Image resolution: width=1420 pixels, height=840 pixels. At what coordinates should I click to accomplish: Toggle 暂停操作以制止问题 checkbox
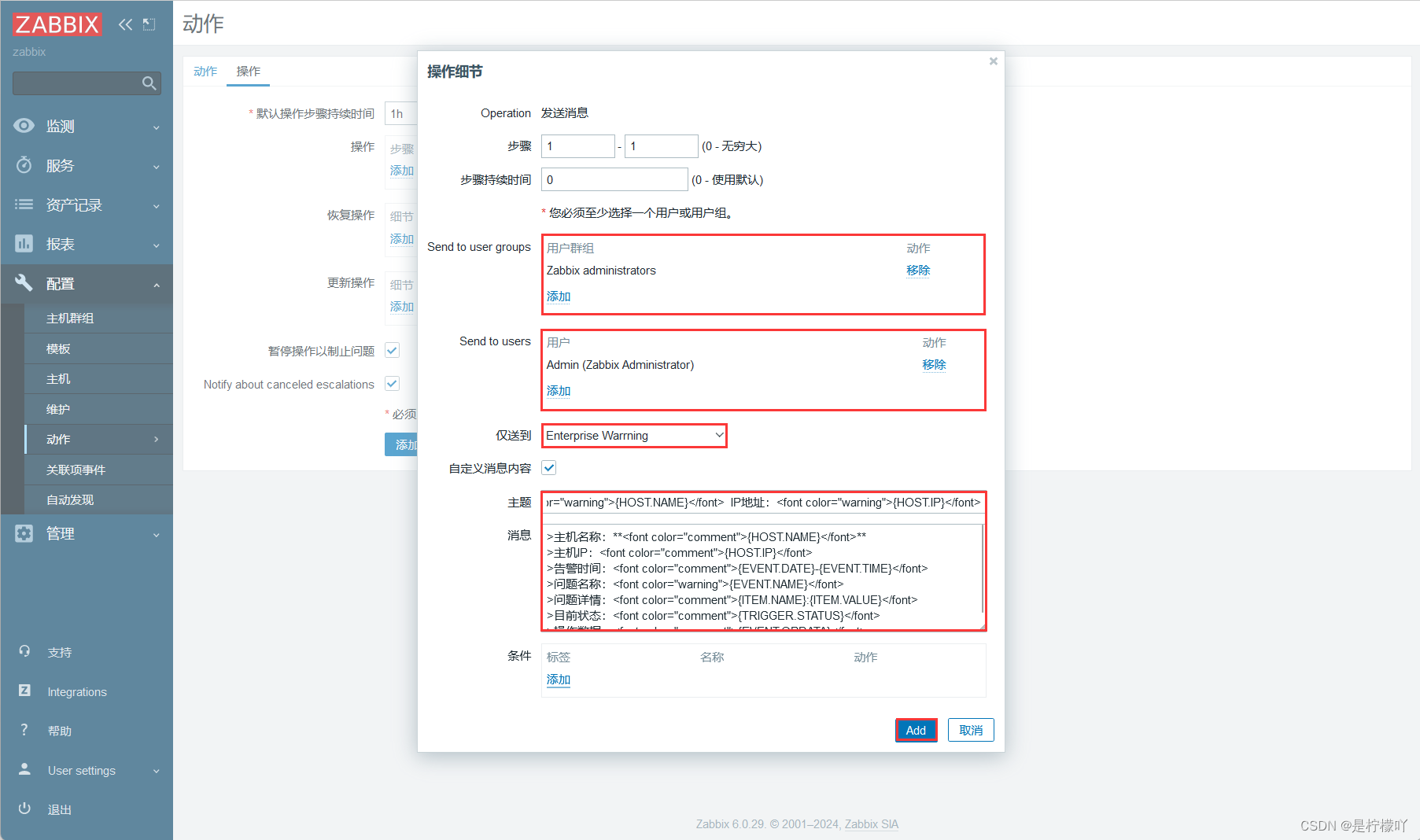392,351
